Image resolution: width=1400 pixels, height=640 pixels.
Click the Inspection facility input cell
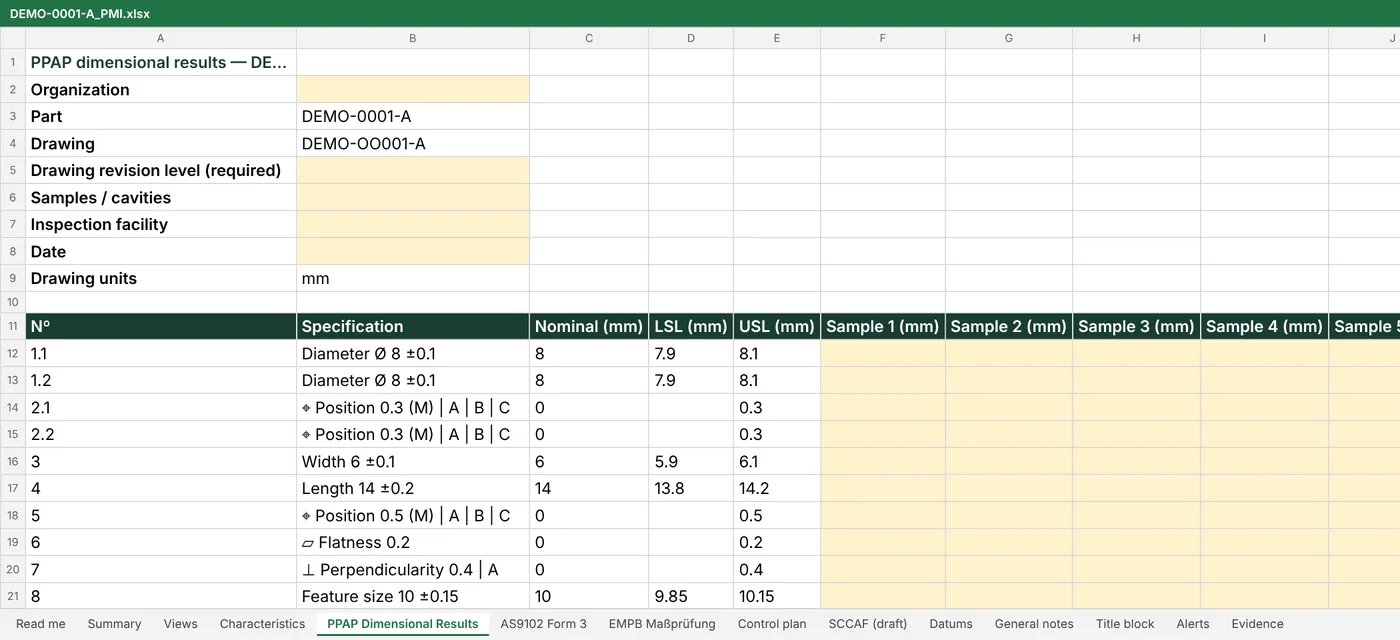tap(413, 224)
